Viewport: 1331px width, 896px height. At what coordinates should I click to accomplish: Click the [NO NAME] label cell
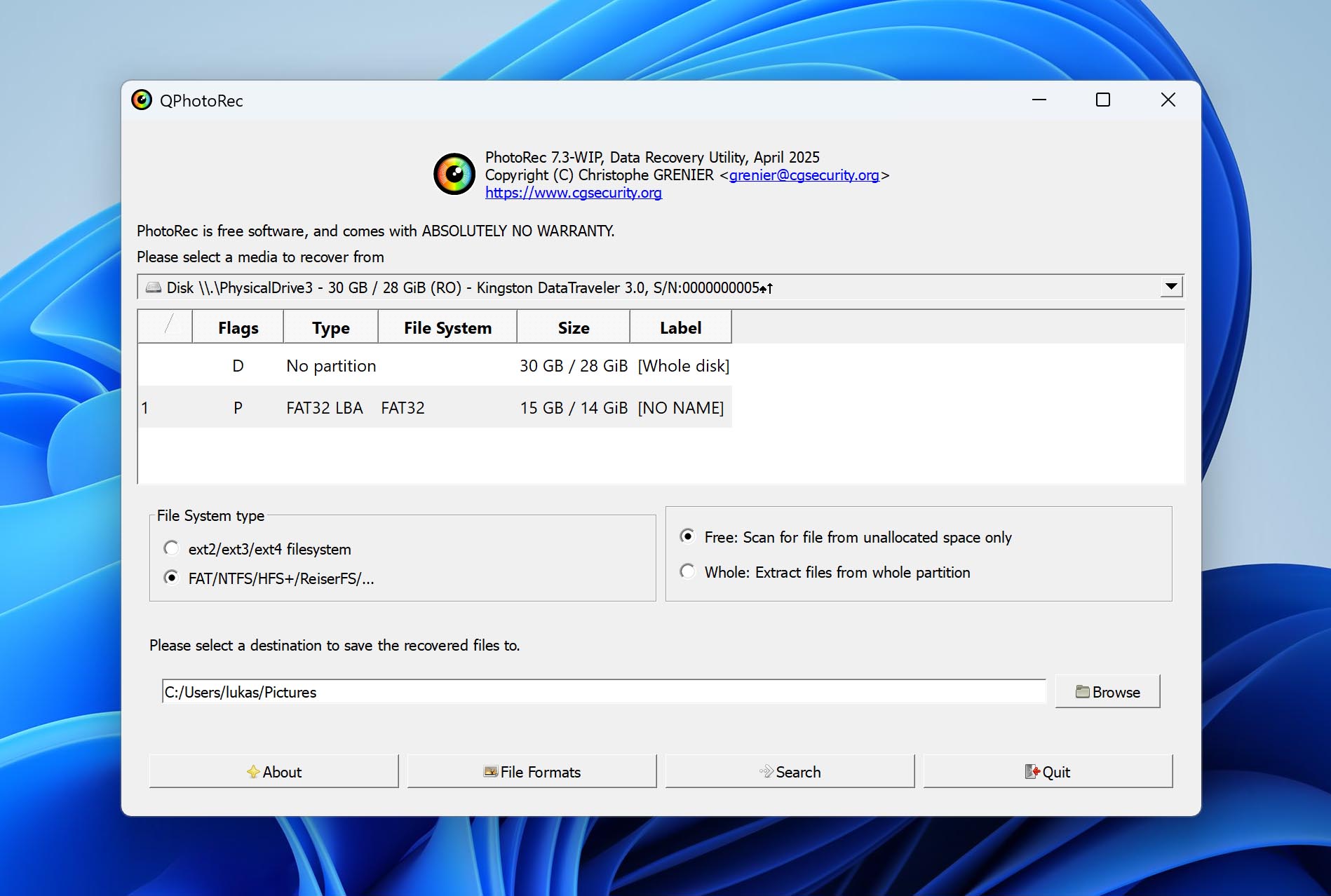[680, 408]
